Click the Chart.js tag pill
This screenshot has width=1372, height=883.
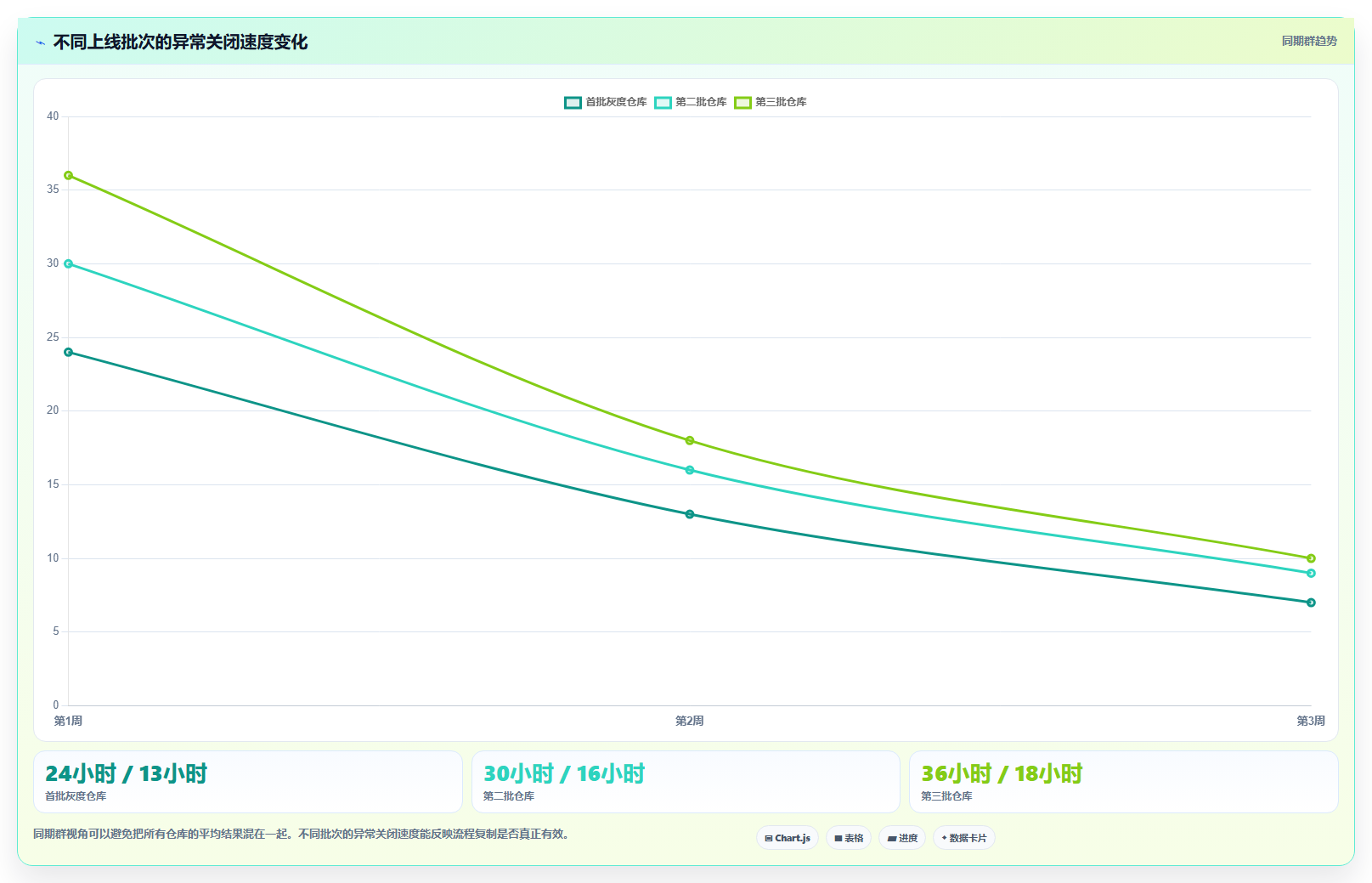[788, 838]
